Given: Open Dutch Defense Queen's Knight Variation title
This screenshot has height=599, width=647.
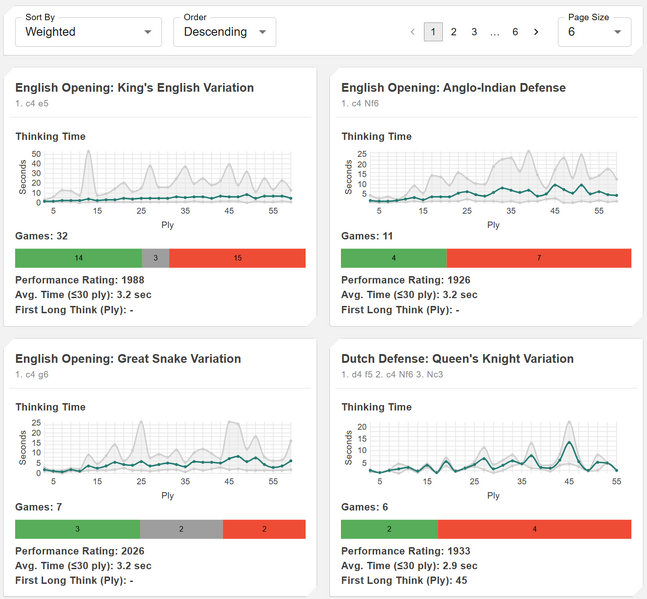Looking at the screenshot, I should tap(457, 359).
